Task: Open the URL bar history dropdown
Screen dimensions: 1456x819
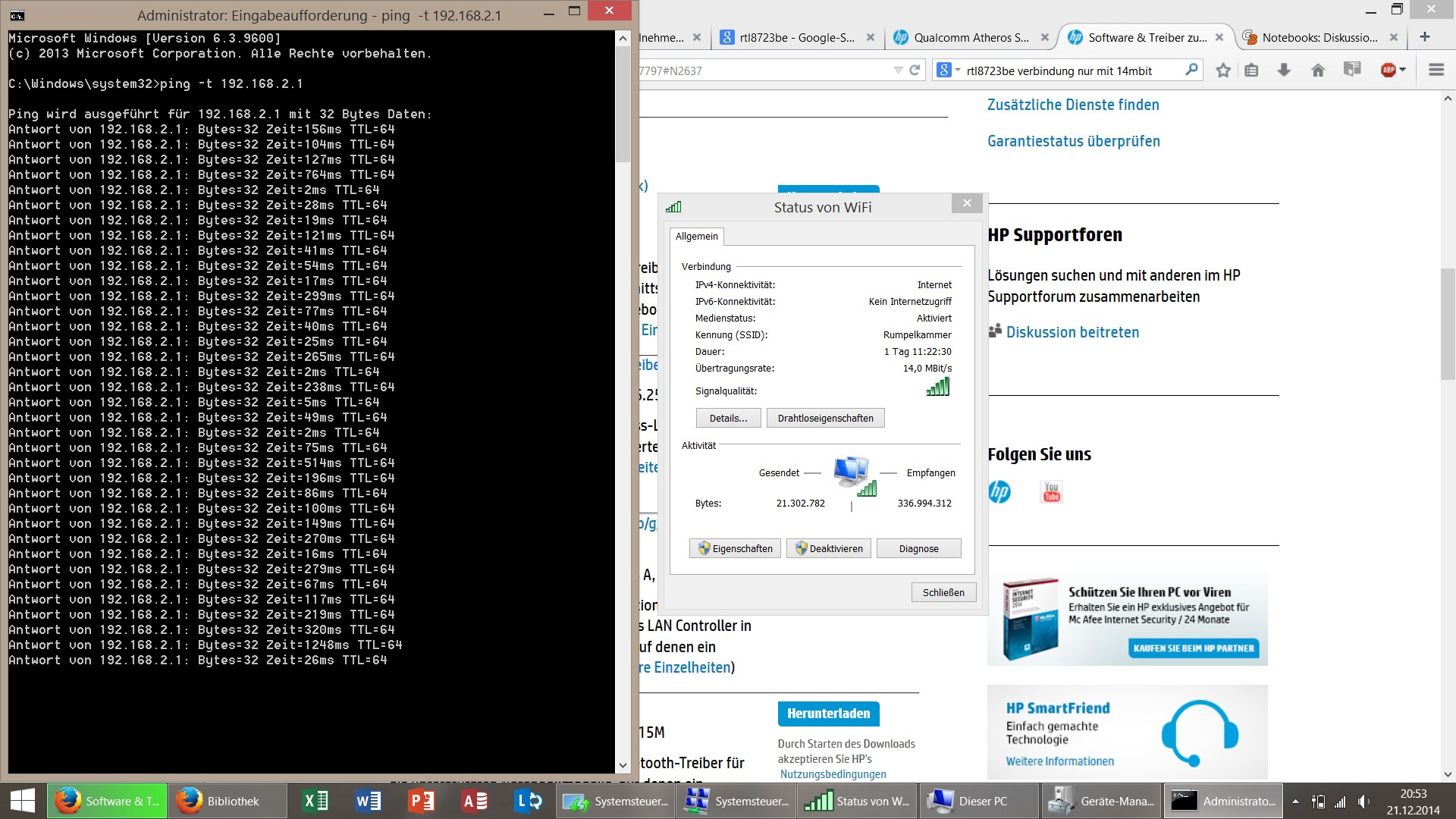Action: coord(898,71)
